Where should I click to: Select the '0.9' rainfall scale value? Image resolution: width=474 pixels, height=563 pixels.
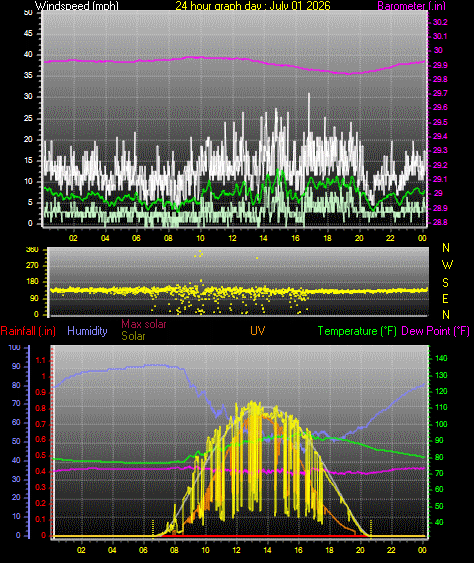point(41,392)
